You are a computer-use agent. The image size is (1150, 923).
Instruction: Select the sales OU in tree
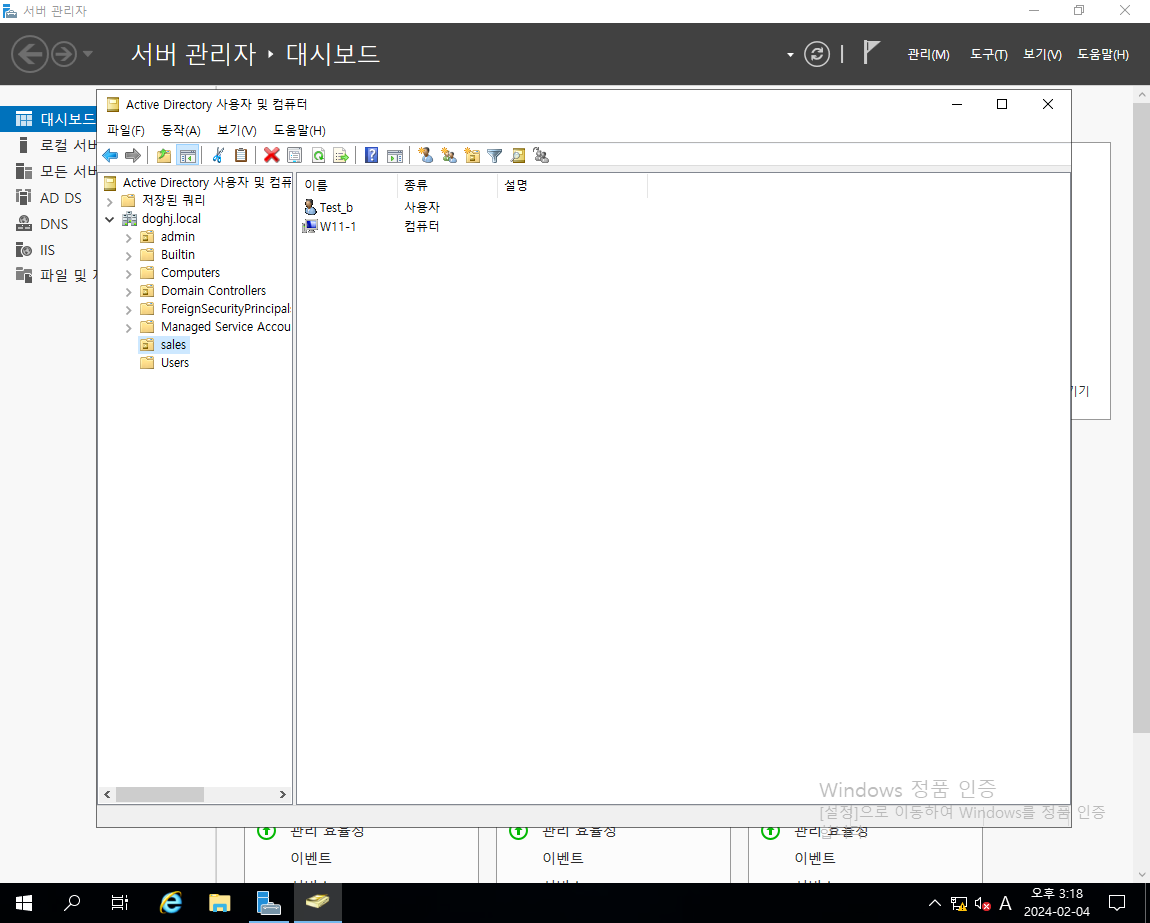[x=173, y=345]
